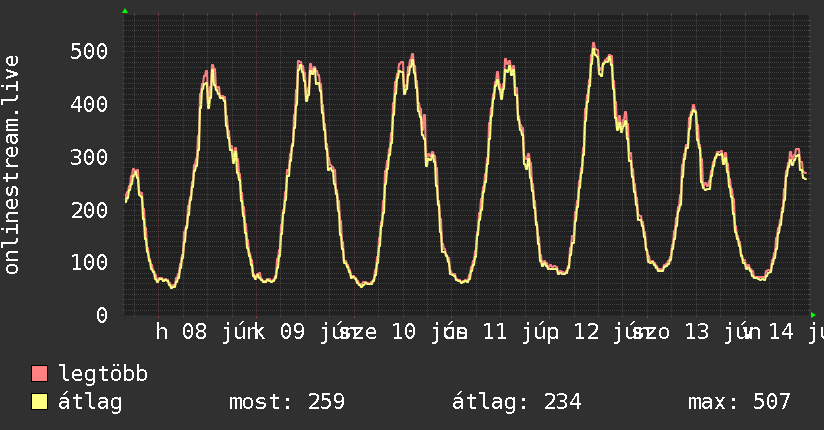This screenshot has width=824, height=430.
Task: Click the y-axis label 100
Action: coord(89,262)
